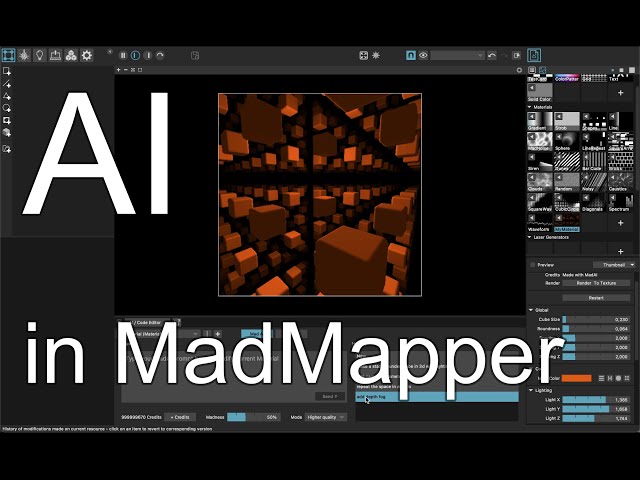Collapse the Lighting parameters group
Viewport: 640px width, 480px height.
[531, 390]
